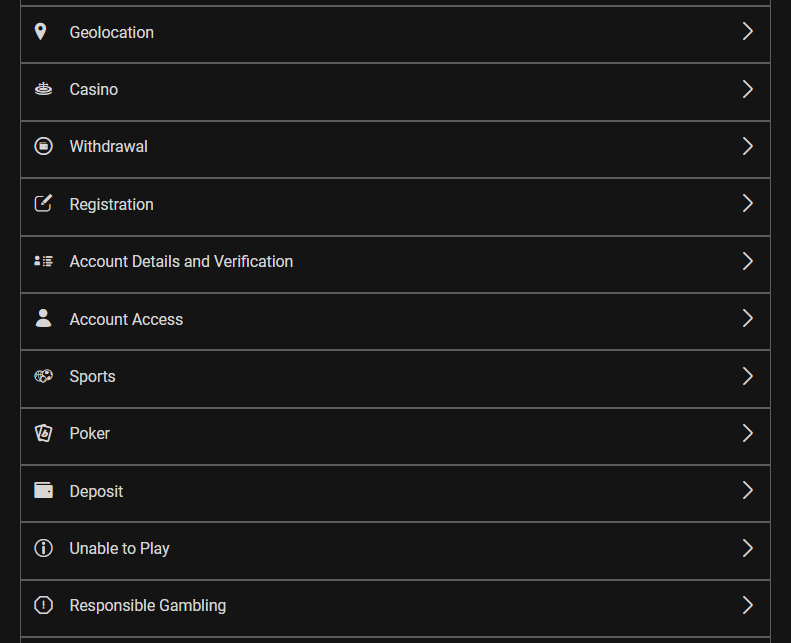Click the Sports balls icon

coord(43,376)
